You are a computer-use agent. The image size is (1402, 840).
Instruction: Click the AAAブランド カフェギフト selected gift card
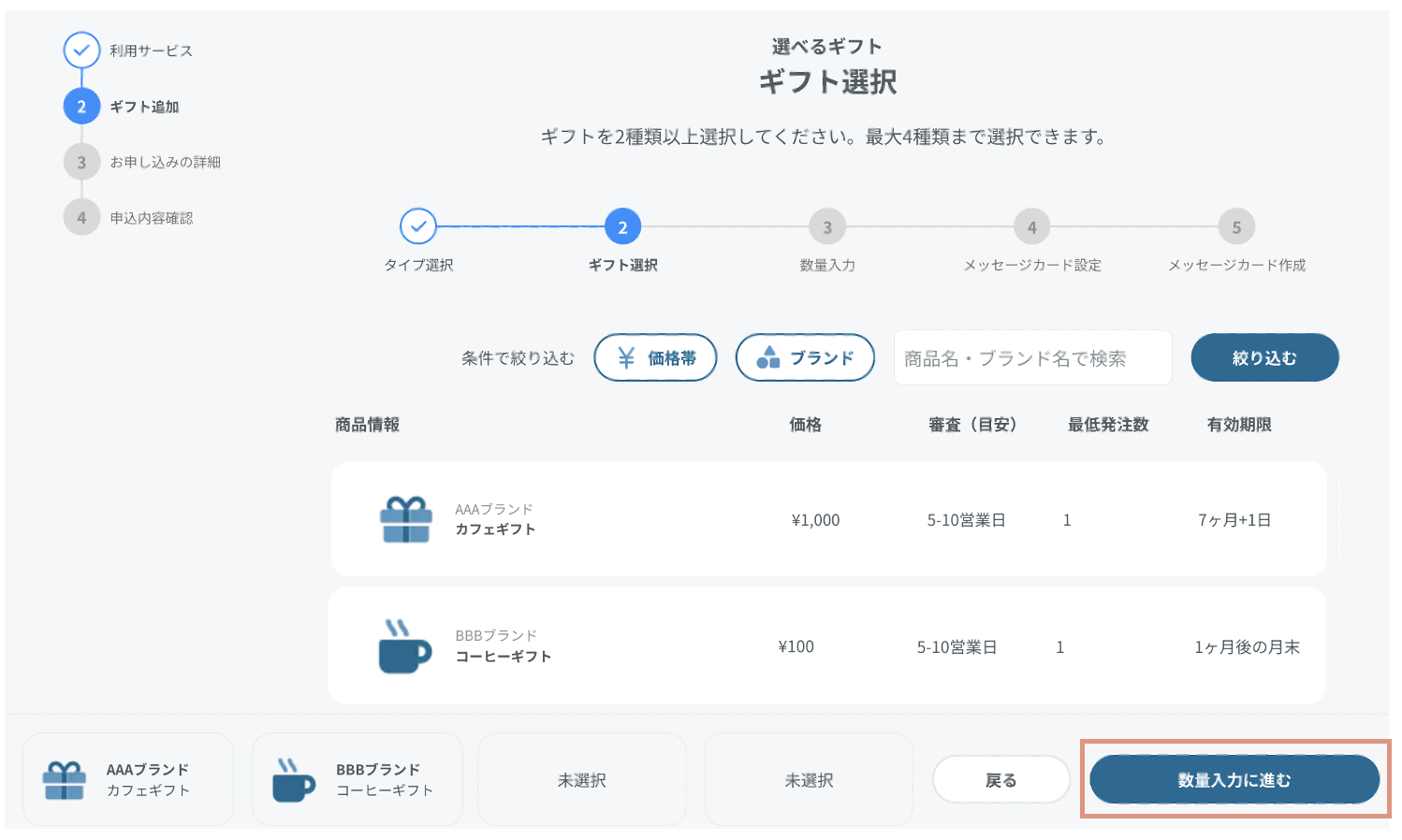[128, 780]
